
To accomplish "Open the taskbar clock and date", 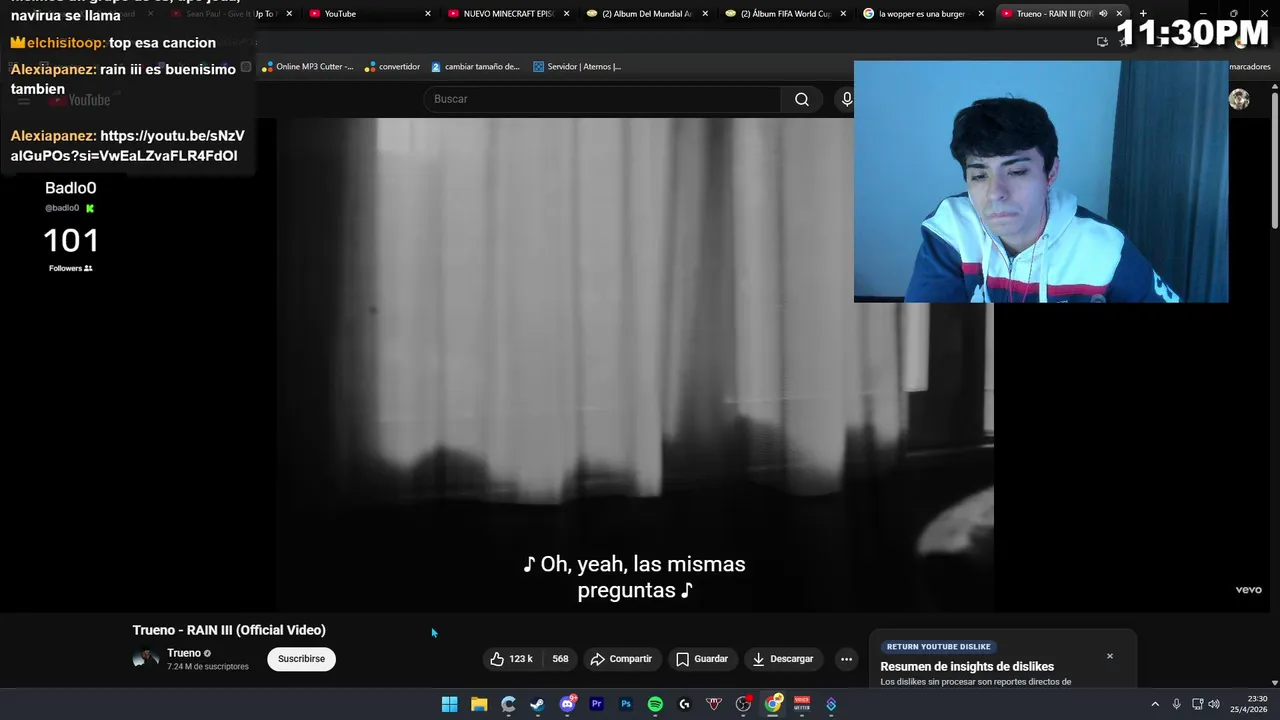I will click(1250, 704).
